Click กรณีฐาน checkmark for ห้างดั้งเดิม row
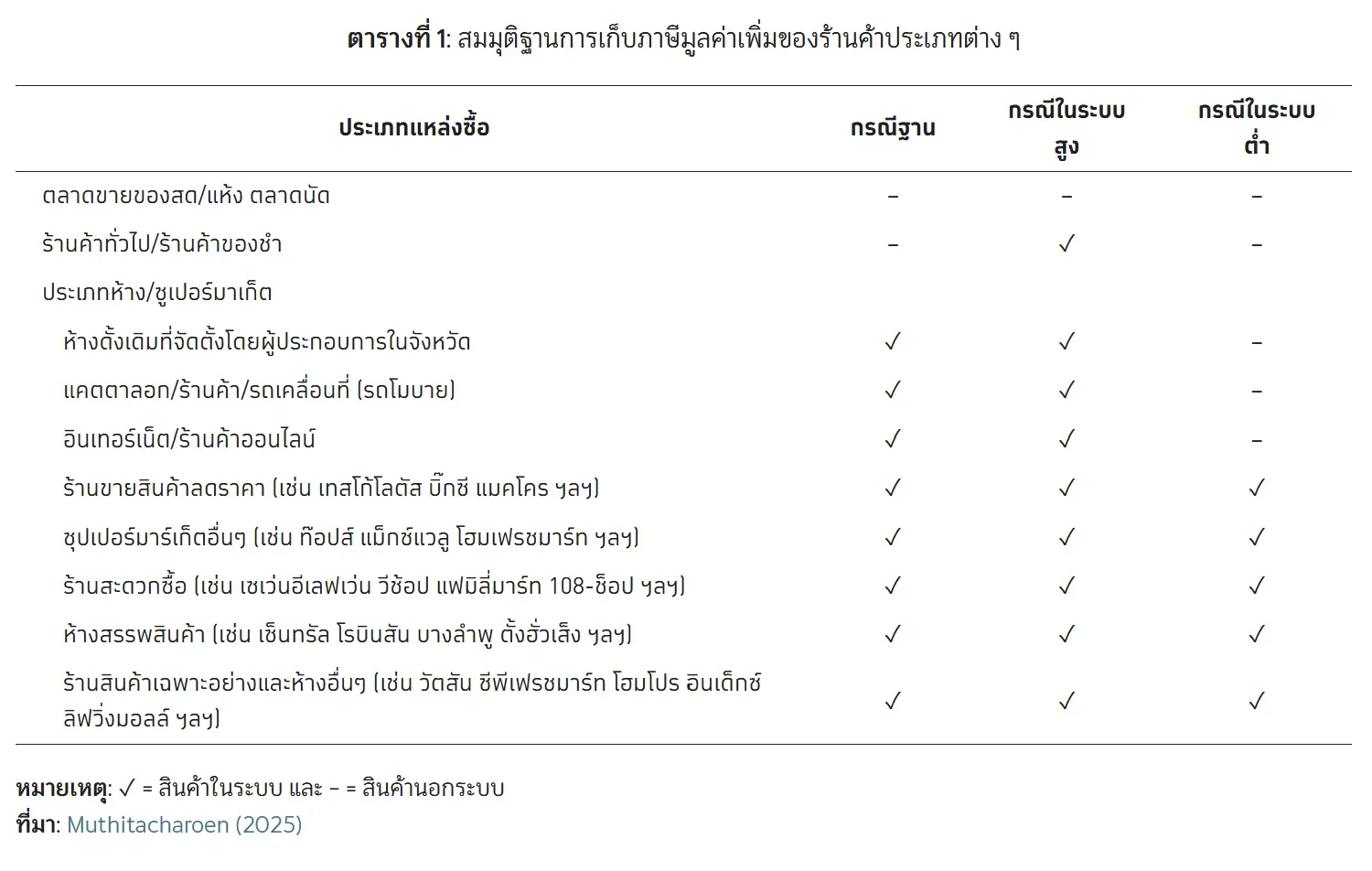The width and height of the screenshot is (1372, 871). pyautogui.click(x=893, y=342)
